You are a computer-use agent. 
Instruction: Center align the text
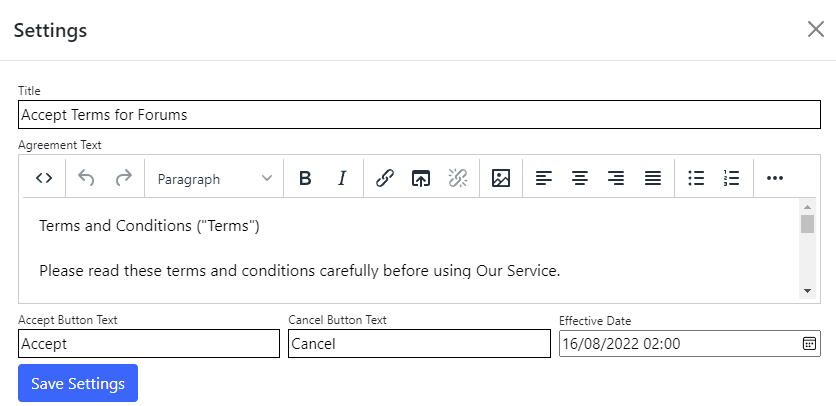(580, 179)
